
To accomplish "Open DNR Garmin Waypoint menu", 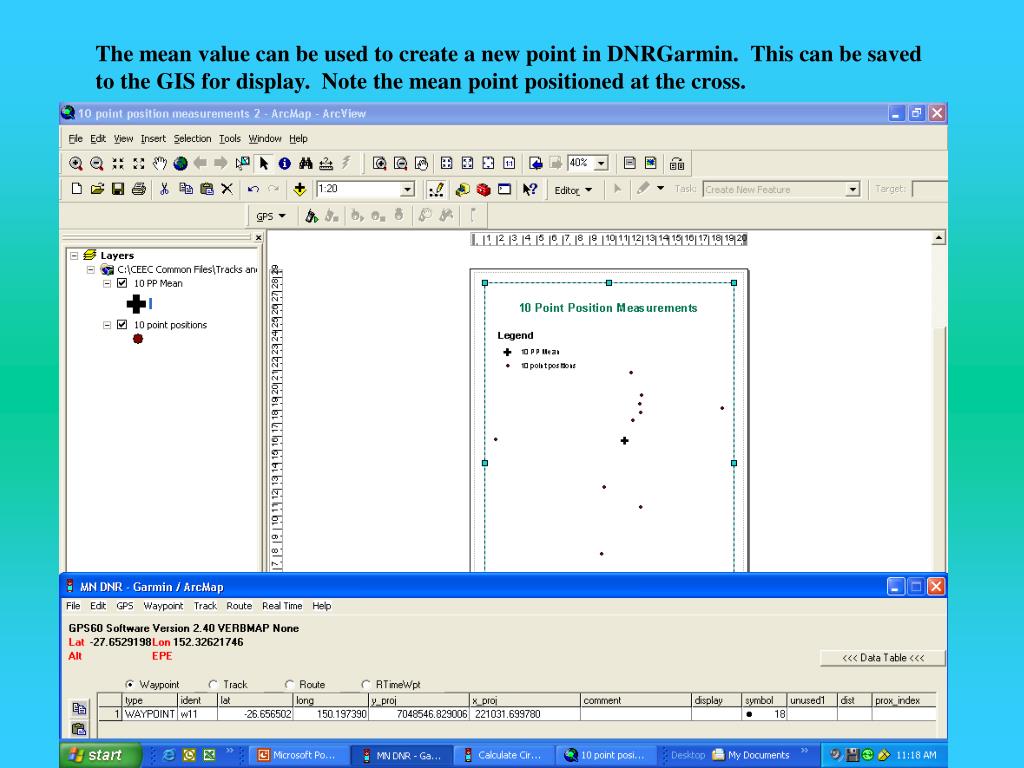I will point(163,606).
